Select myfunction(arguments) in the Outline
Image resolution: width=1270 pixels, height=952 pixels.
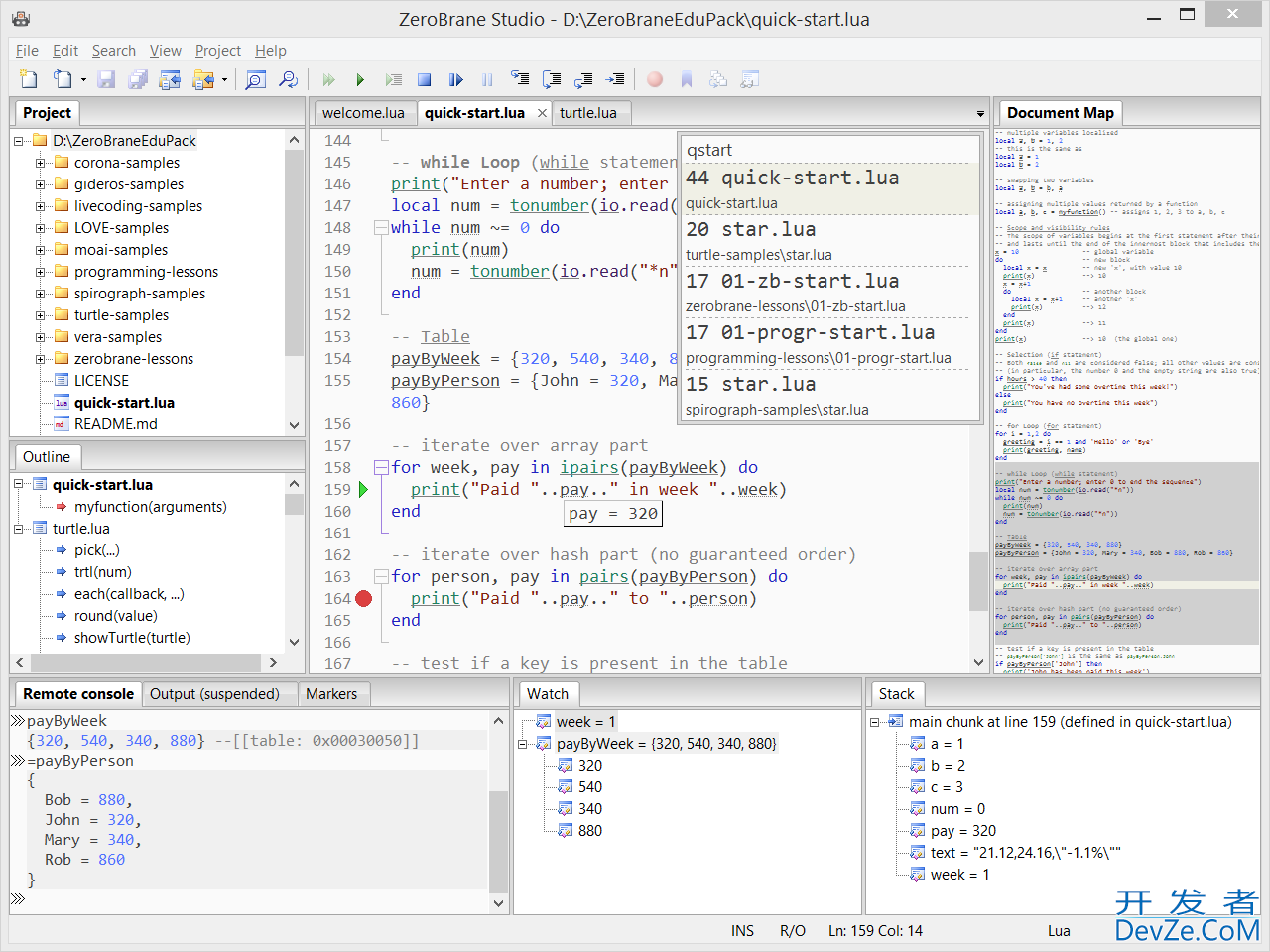[x=150, y=507]
